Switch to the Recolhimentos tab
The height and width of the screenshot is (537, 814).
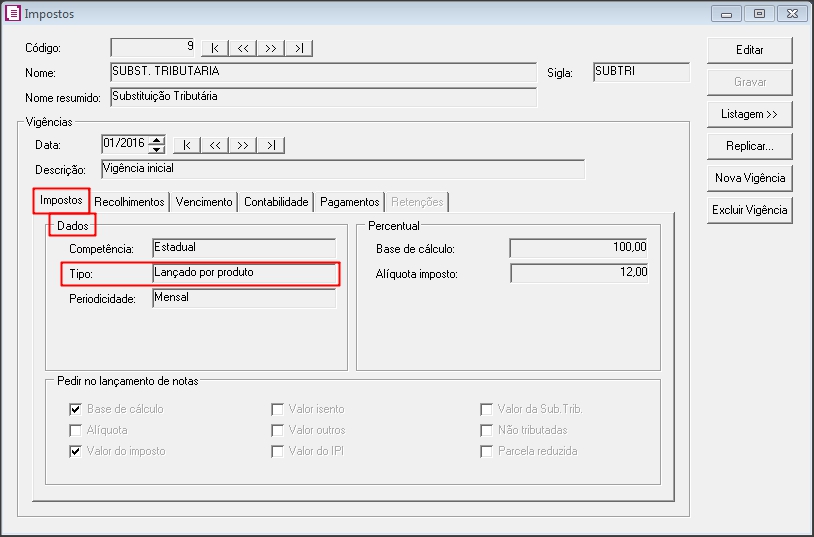pos(129,202)
